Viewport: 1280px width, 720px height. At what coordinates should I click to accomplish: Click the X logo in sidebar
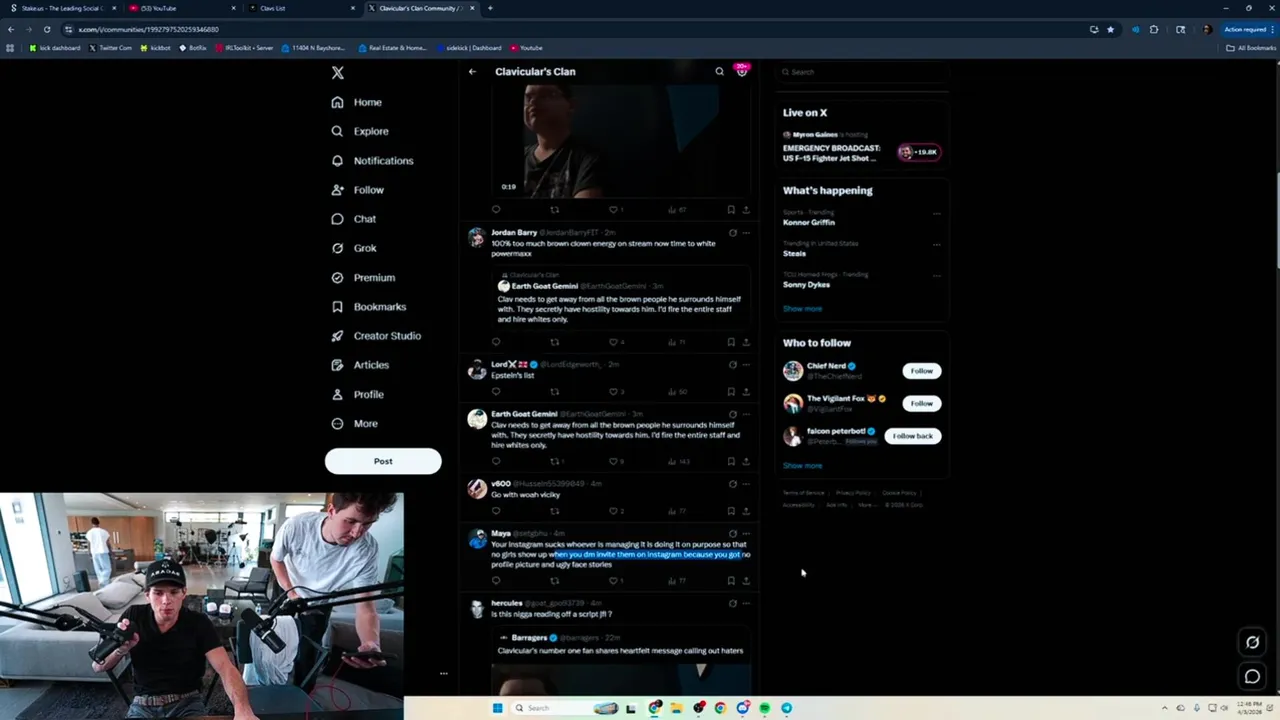(x=338, y=73)
